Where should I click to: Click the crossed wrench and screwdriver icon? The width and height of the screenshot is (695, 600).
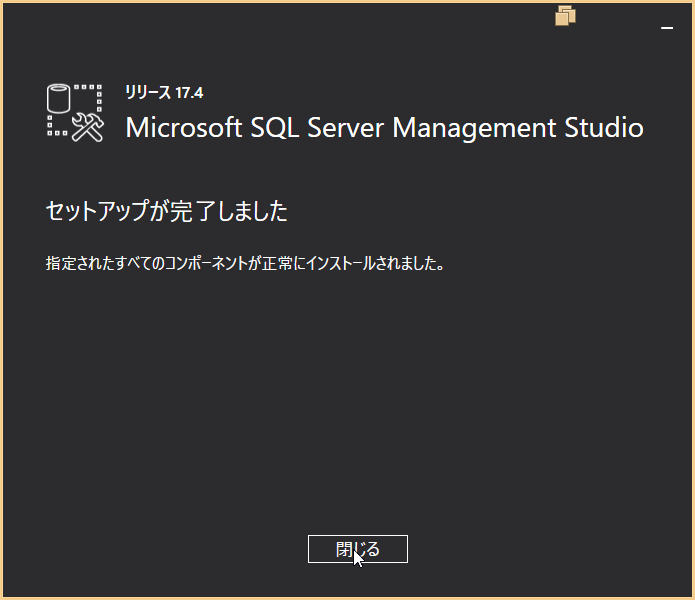pos(88,126)
